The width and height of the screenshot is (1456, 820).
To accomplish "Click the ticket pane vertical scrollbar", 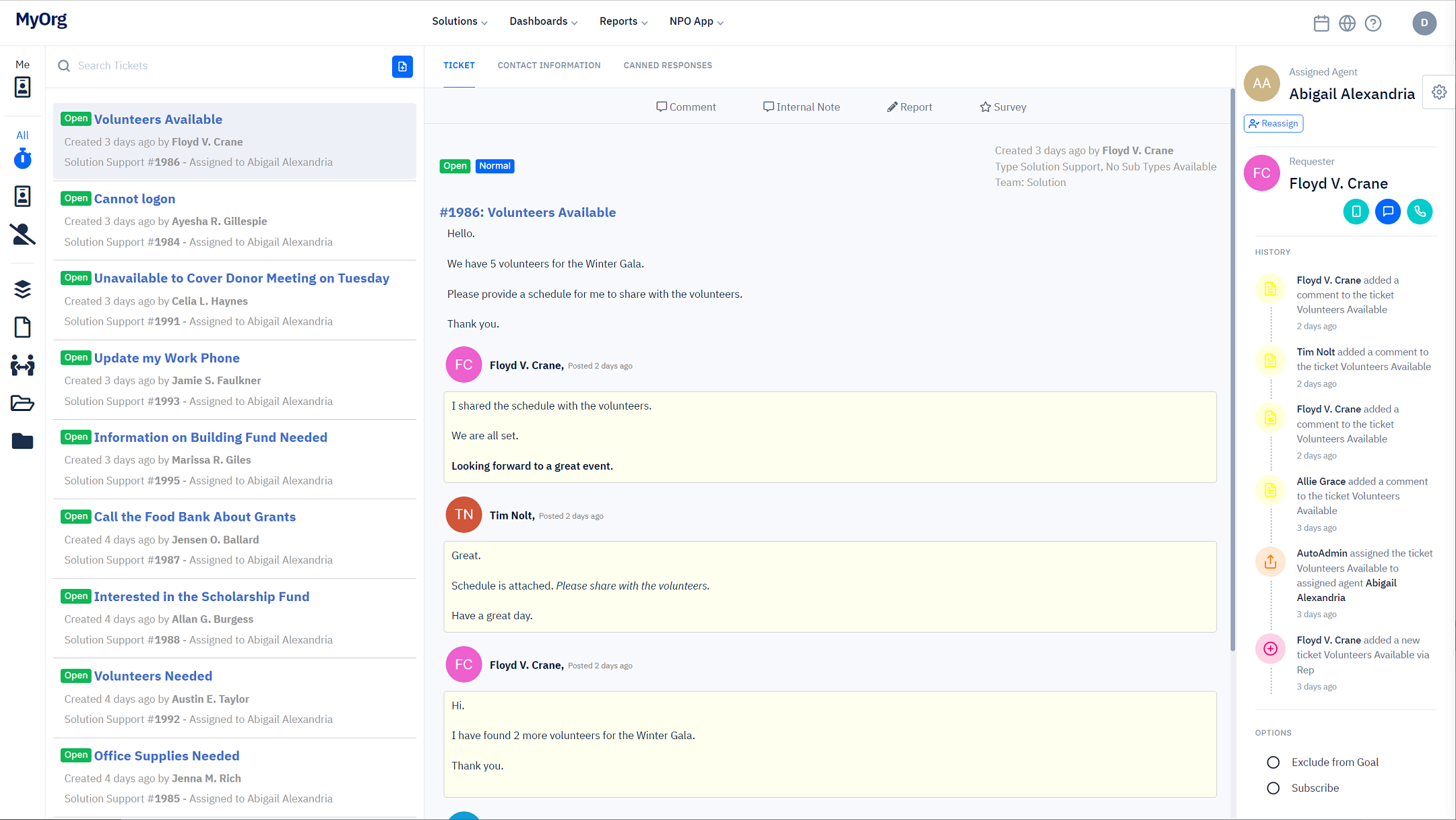I will tap(1232, 371).
